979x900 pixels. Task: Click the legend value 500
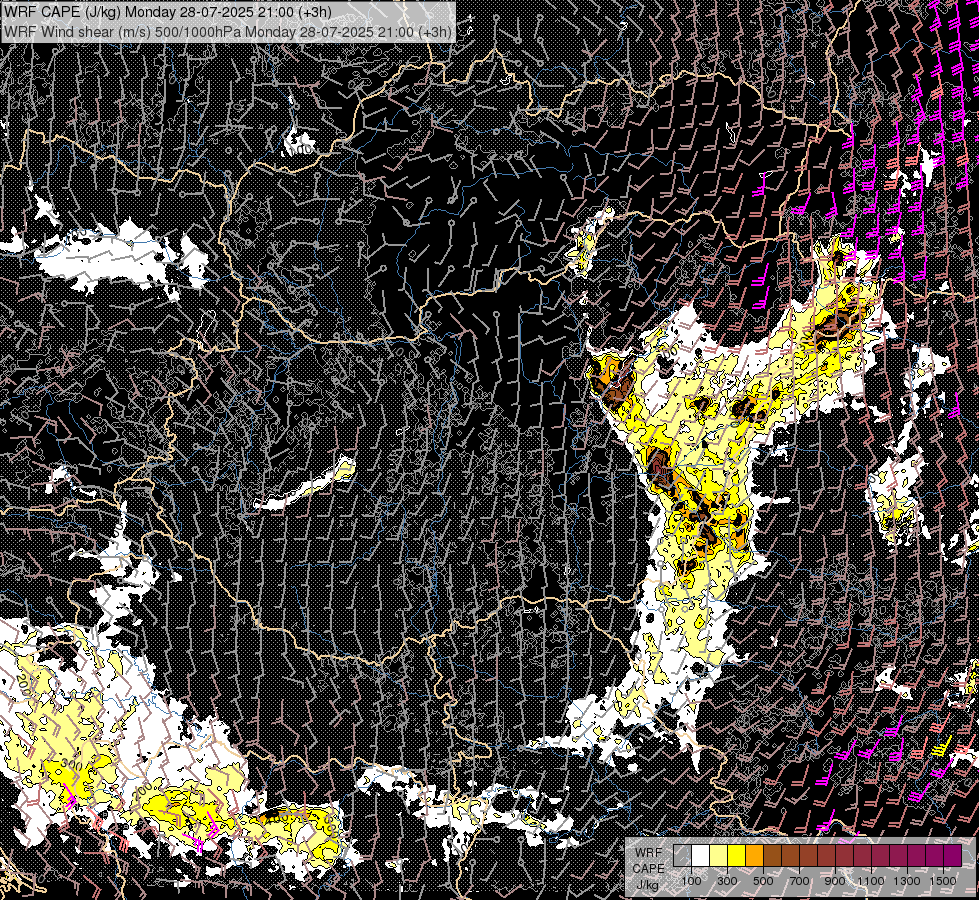[x=763, y=881]
